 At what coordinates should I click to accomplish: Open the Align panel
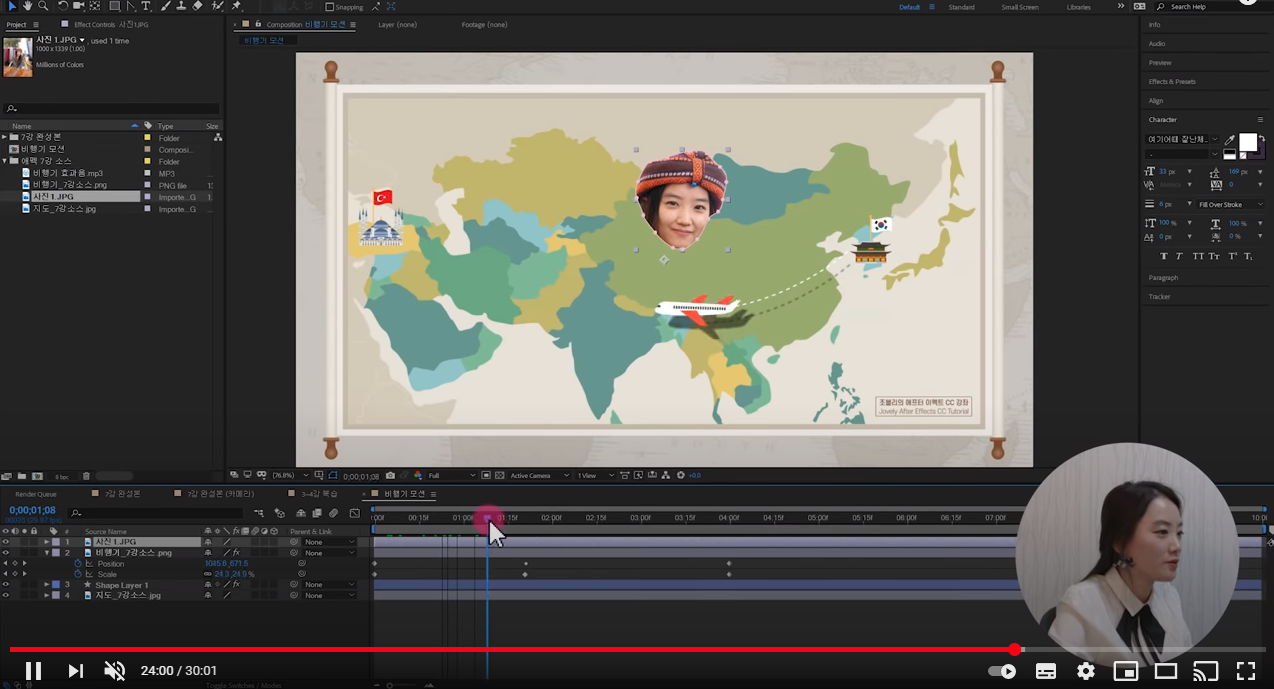pyautogui.click(x=1156, y=101)
